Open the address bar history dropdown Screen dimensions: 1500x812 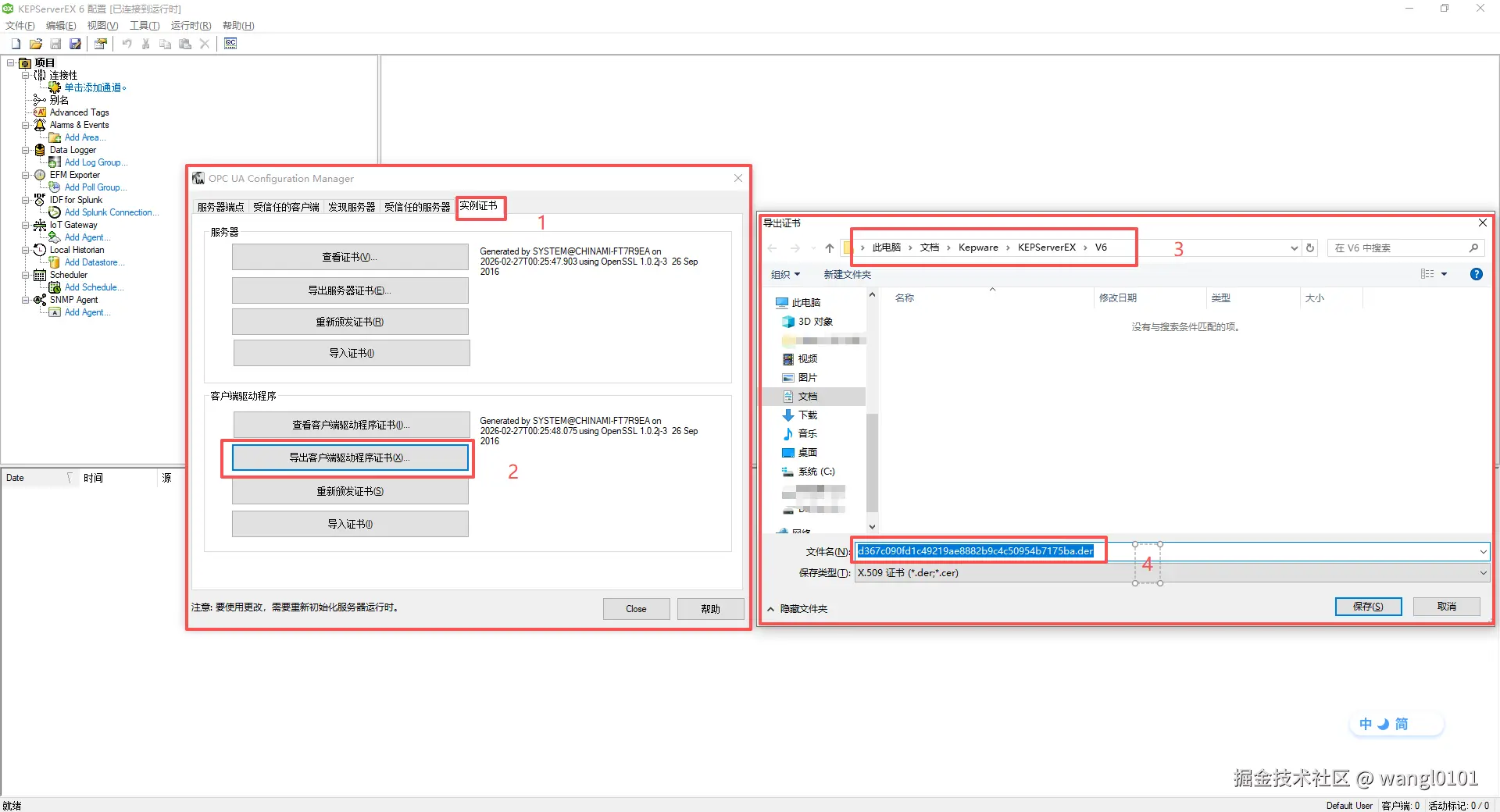pos(1295,248)
